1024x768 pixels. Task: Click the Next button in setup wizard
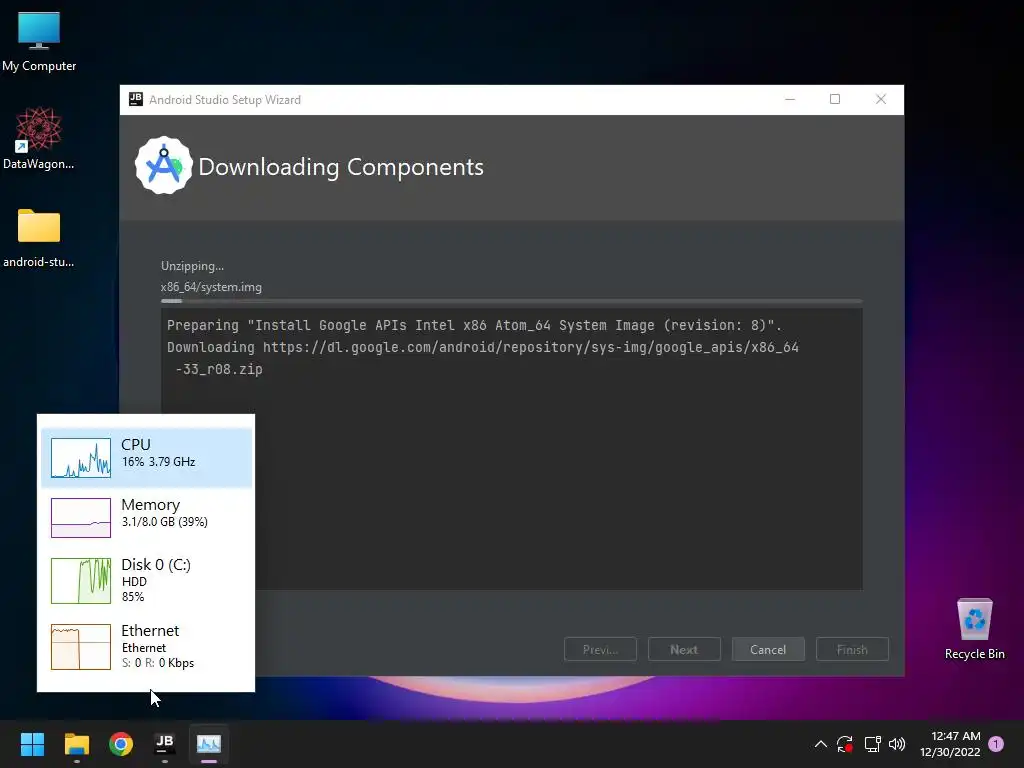(684, 649)
